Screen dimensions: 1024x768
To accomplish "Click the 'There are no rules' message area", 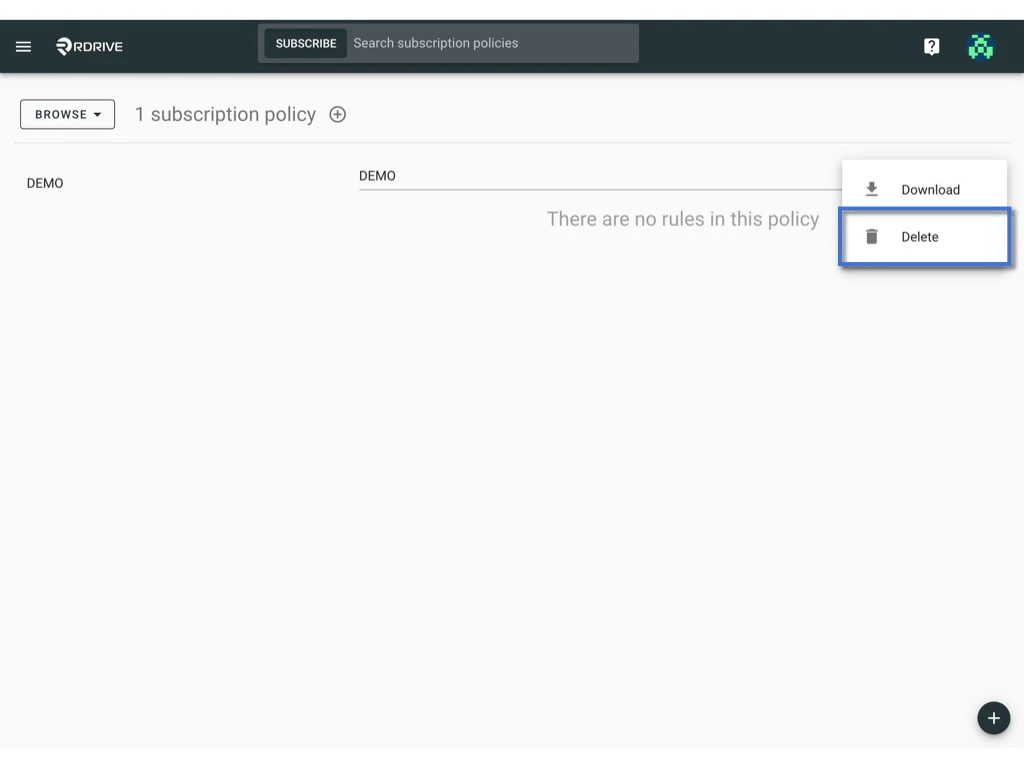I will [683, 219].
